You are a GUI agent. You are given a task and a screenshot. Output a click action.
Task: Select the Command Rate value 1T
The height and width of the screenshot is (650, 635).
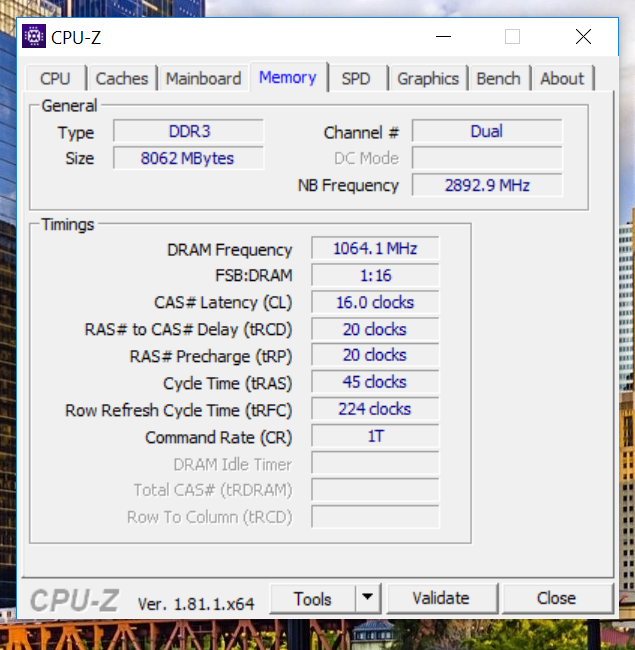tap(375, 436)
